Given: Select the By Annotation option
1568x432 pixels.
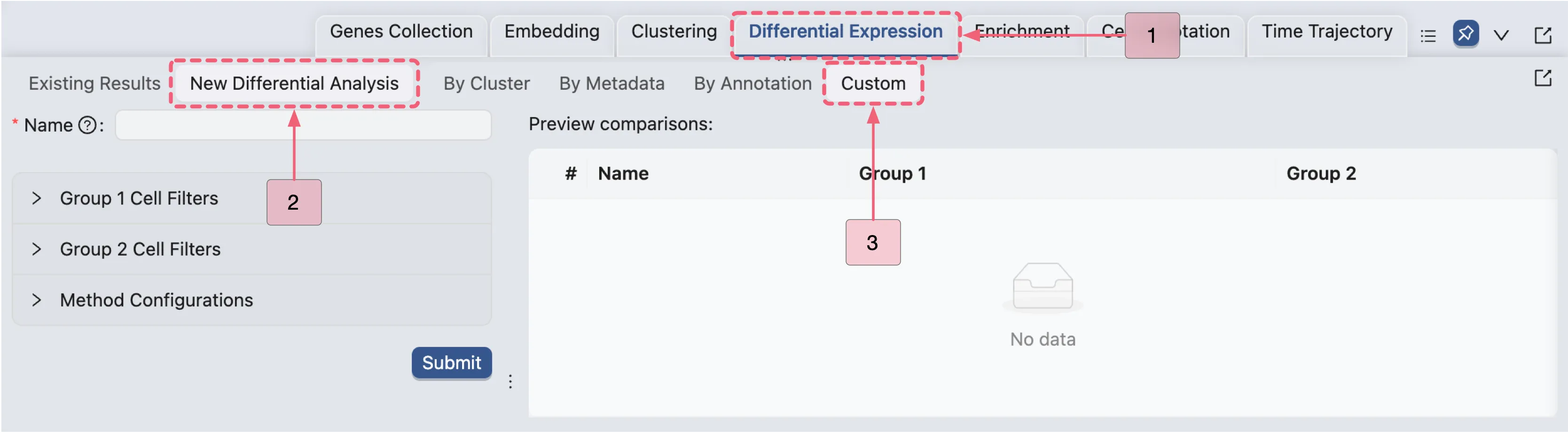Looking at the screenshot, I should [753, 83].
